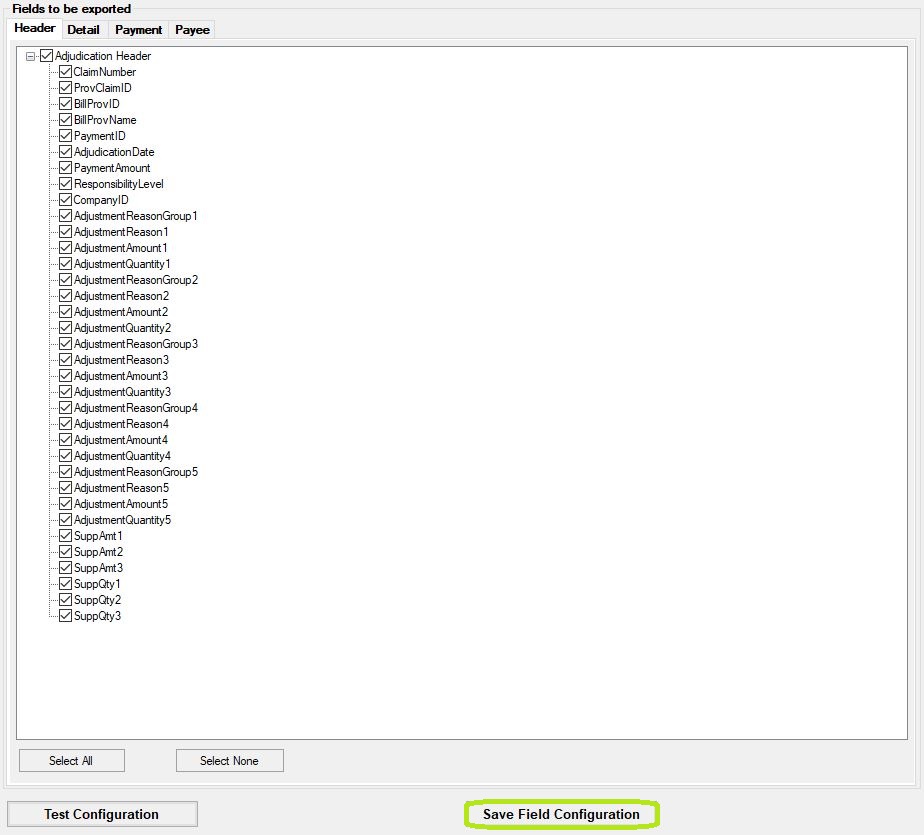Select the BillProvName tree item text

(x=105, y=120)
